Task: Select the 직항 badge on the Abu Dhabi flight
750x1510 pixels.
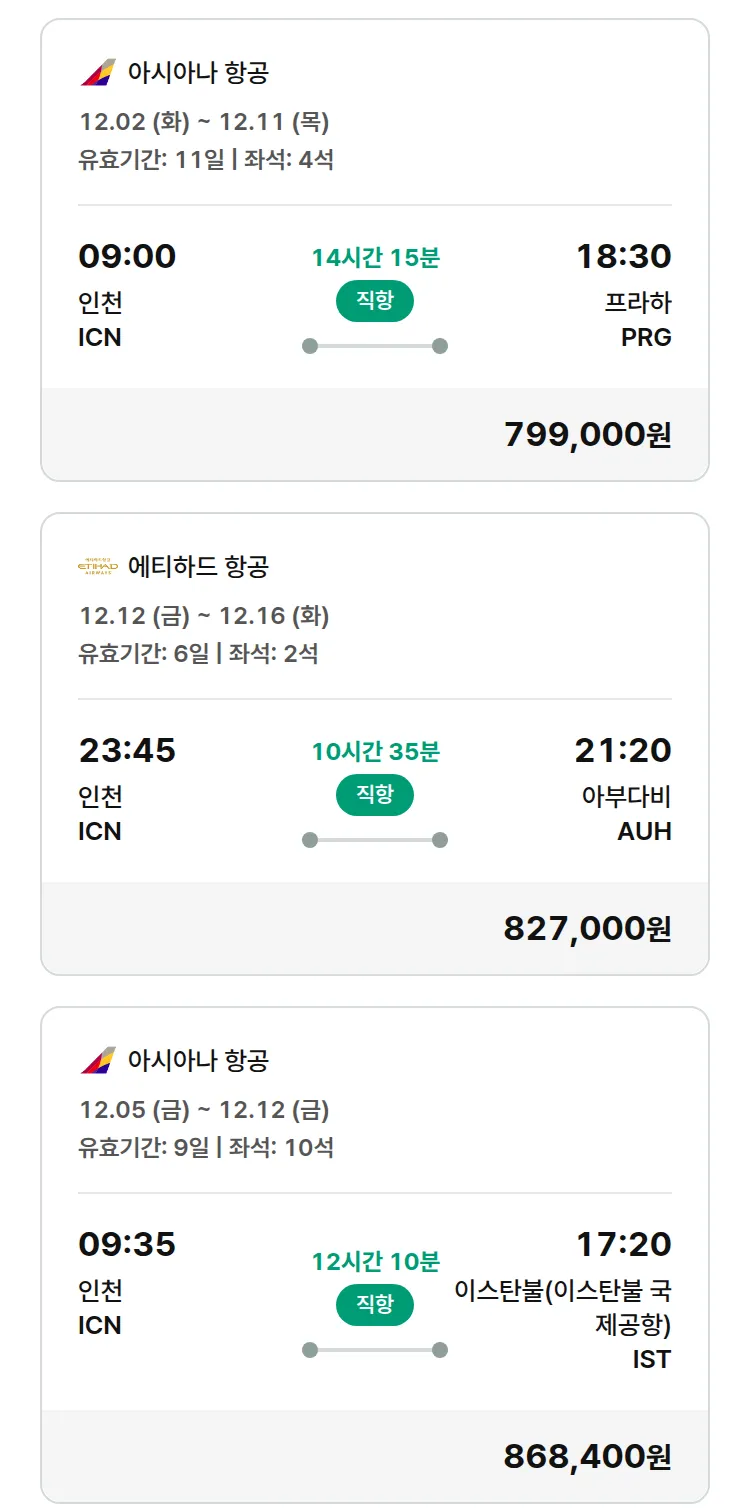Action: [x=375, y=795]
